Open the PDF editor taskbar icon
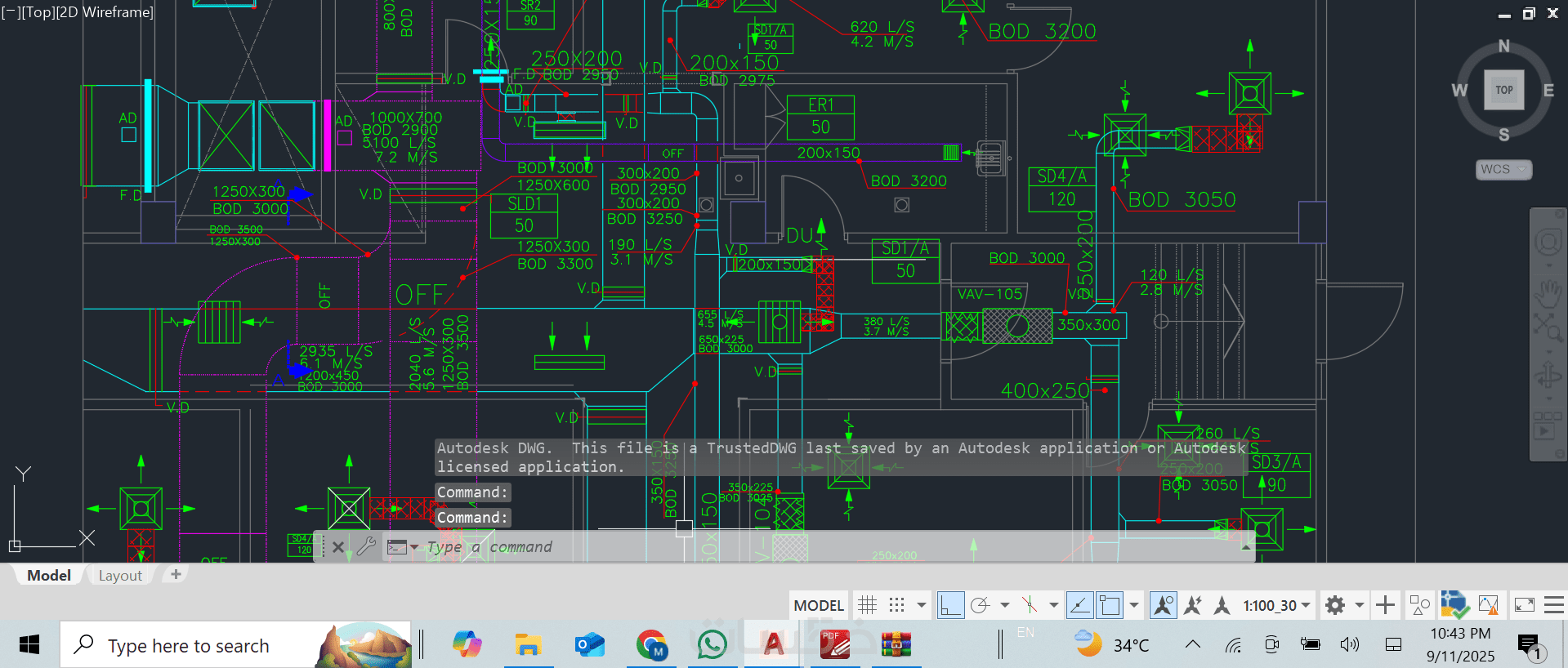The image size is (1568, 668). (x=834, y=645)
